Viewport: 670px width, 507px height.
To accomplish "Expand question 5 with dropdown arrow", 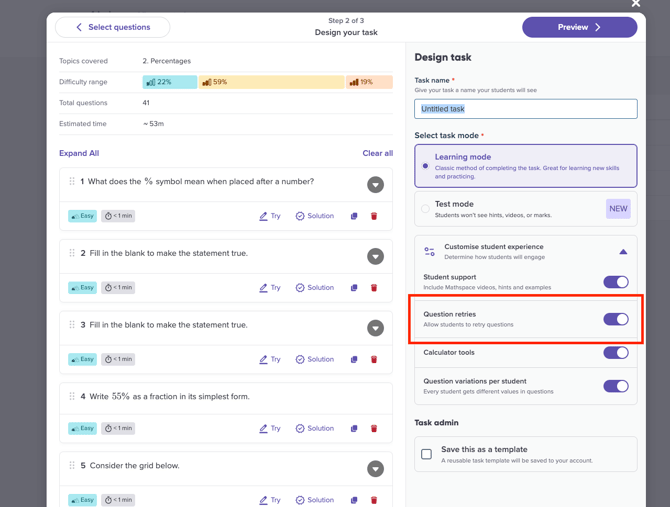I will (x=375, y=469).
